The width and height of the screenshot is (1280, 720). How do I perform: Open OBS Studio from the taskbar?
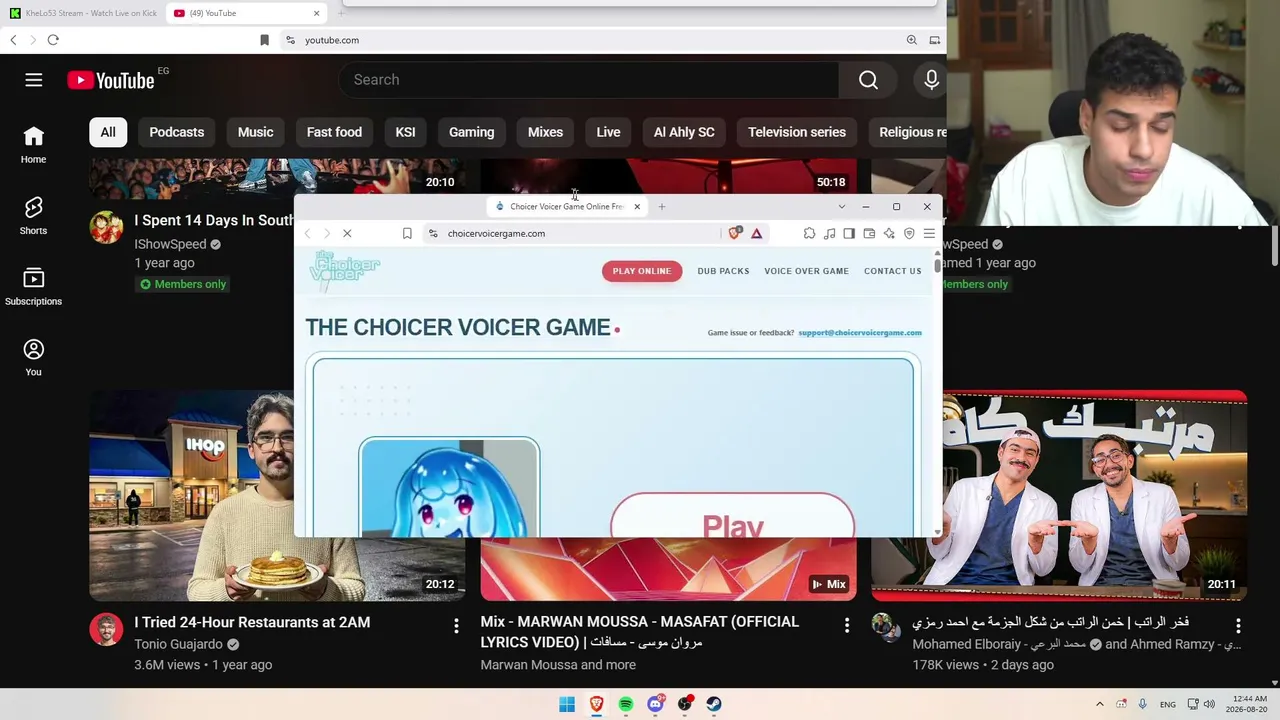685,704
